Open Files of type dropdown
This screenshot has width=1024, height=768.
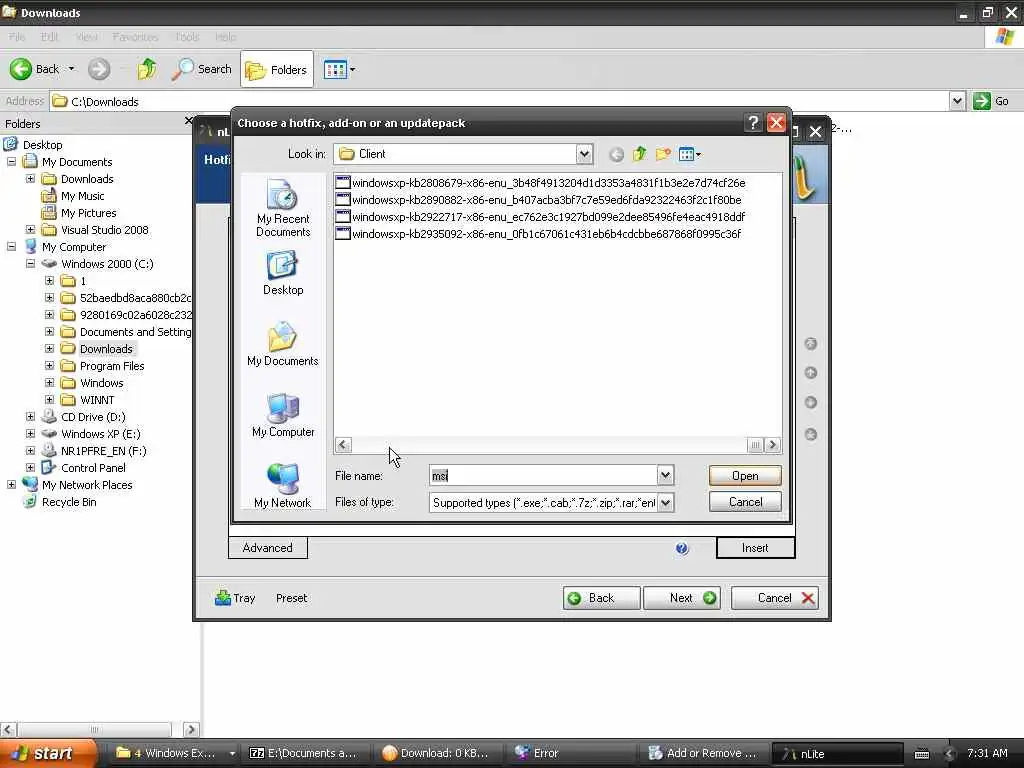click(665, 502)
